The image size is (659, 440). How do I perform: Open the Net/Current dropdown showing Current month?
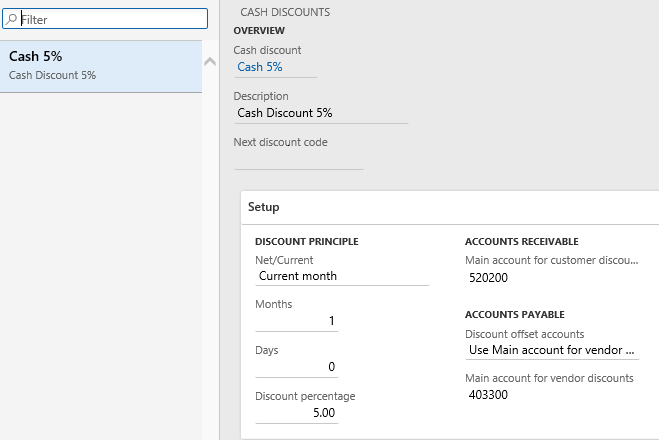point(341,276)
